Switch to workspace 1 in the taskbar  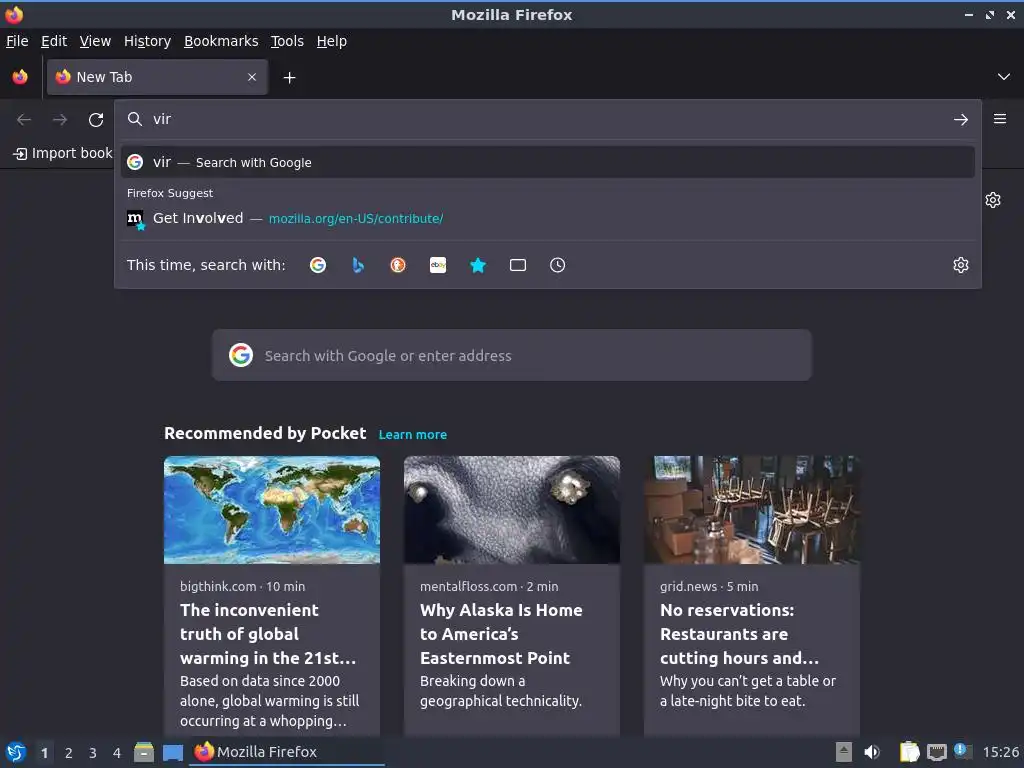44,753
